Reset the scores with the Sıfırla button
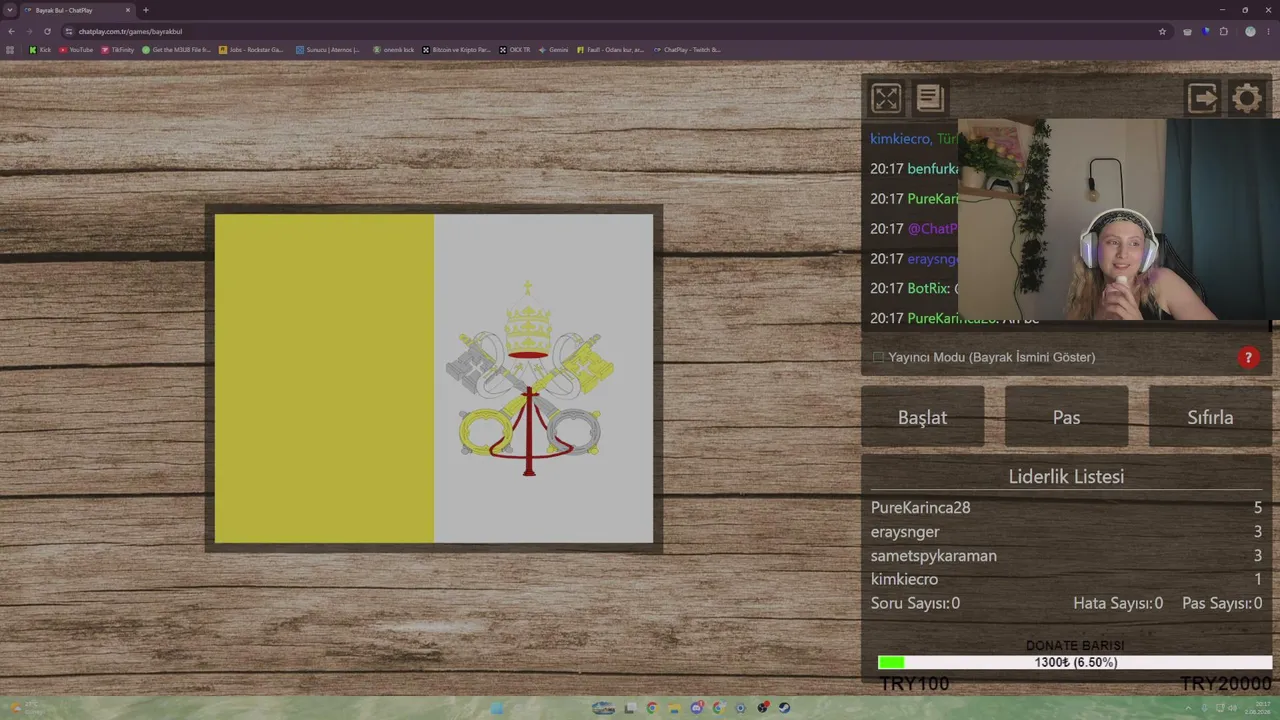Viewport: 1280px width, 720px height. click(x=1210, y=417)
